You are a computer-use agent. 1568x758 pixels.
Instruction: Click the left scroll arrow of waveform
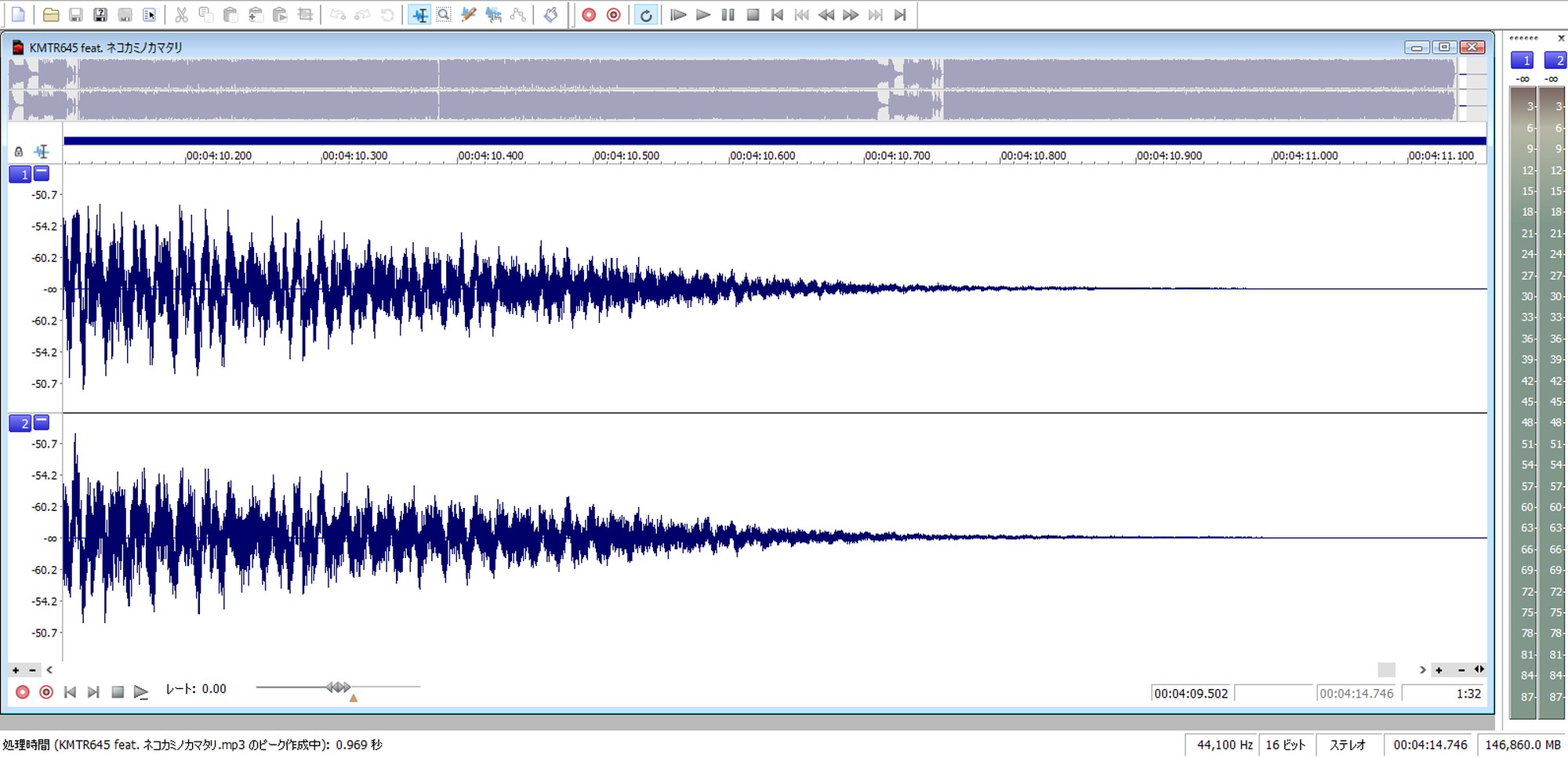click(x=49, y=670)
